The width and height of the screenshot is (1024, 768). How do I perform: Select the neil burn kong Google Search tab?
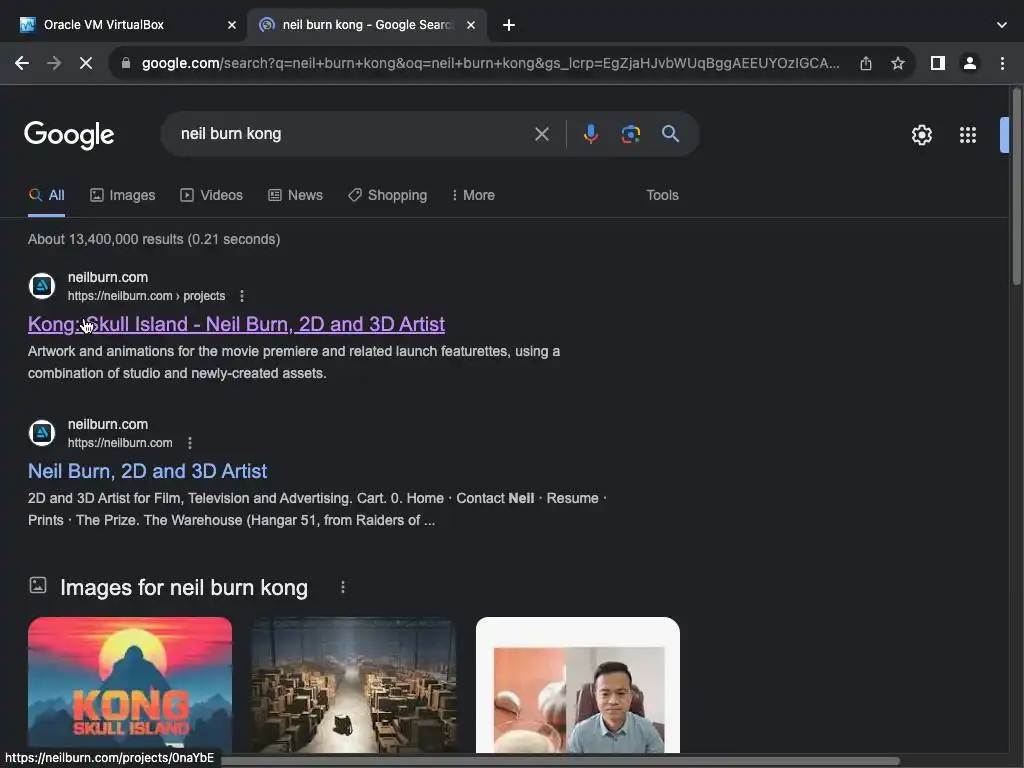[x=366, y=25]
